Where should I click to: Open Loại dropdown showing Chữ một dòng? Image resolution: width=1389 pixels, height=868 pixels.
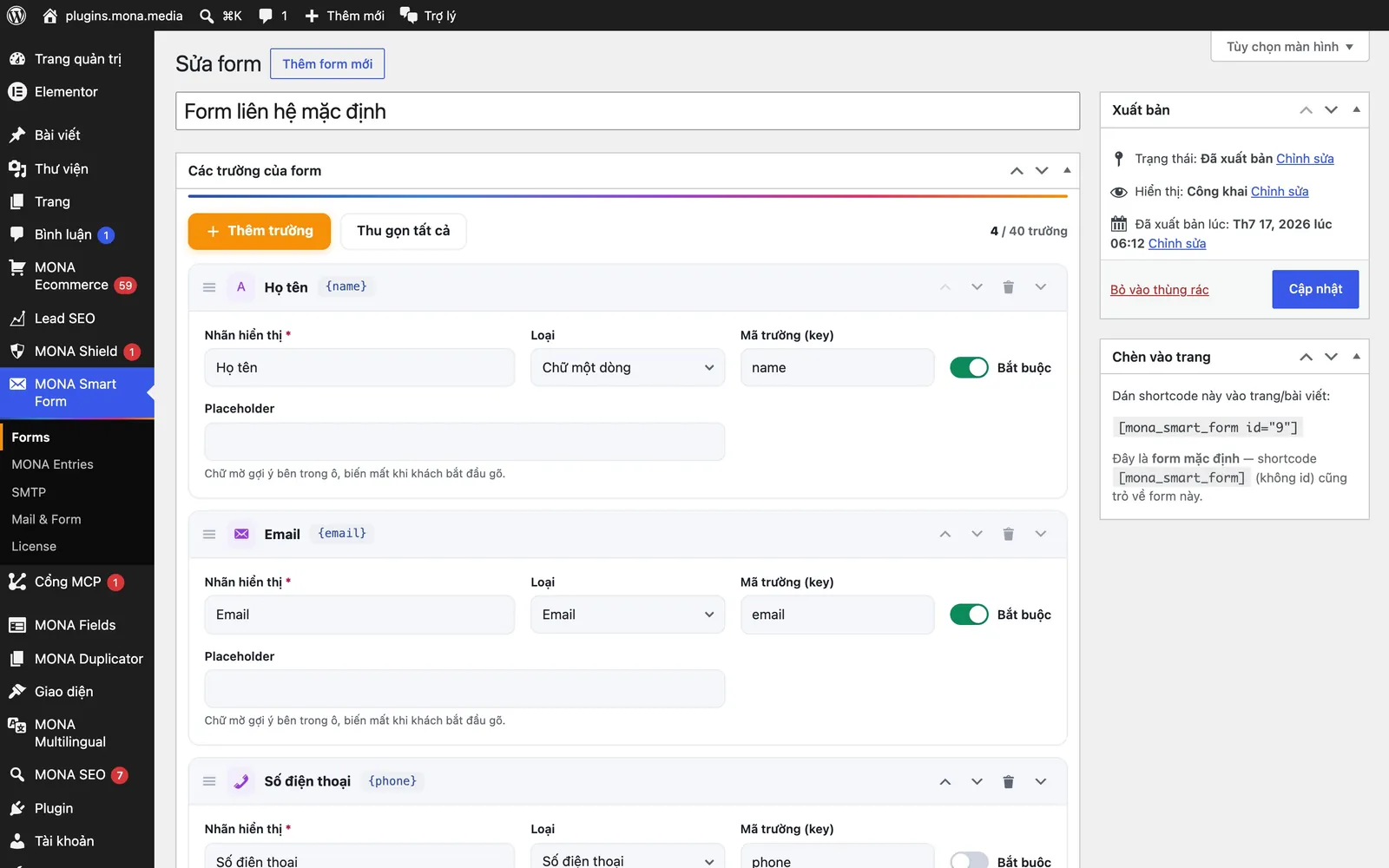(x=628, y=368)
